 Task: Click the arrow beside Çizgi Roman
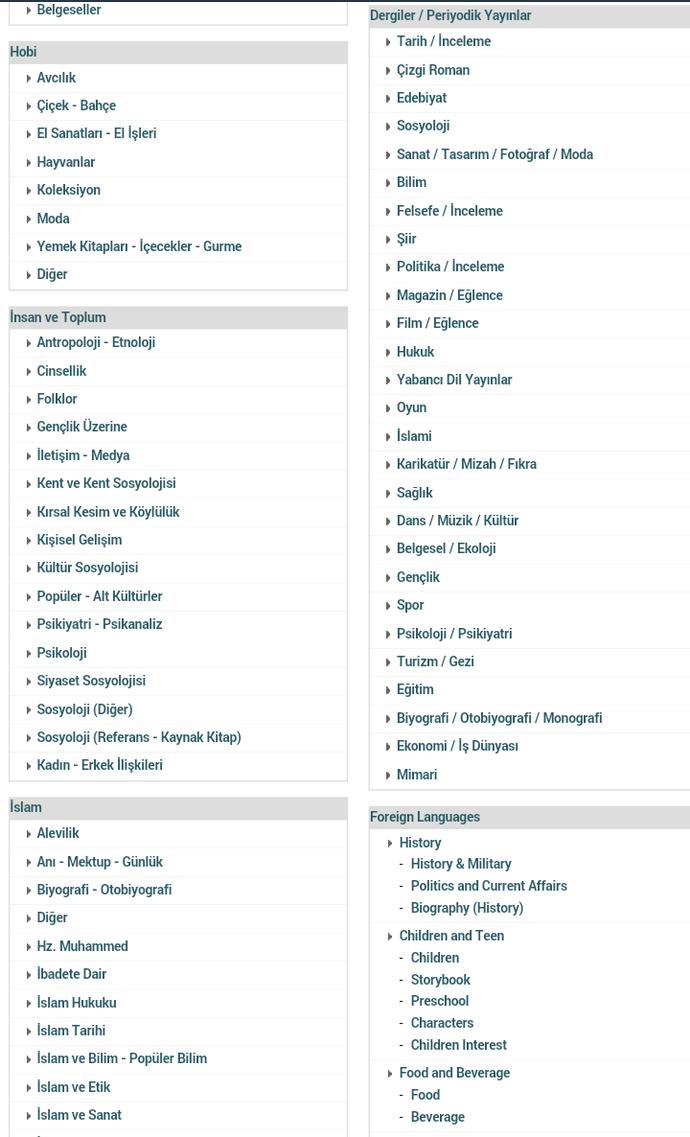[x=388, y=71]
